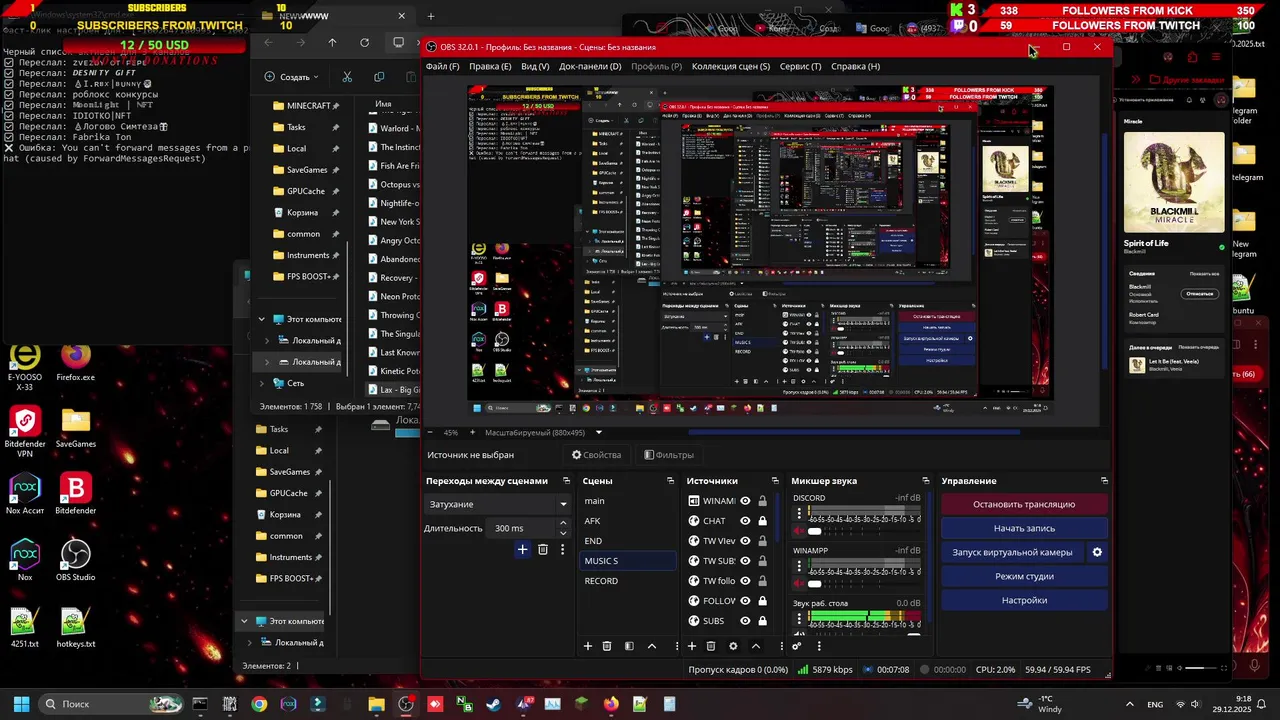Hide the WINAMP source with its eye icon
Image resolution: width=1280 pixels, height=720 pixels.
click(x=745, y=501)
